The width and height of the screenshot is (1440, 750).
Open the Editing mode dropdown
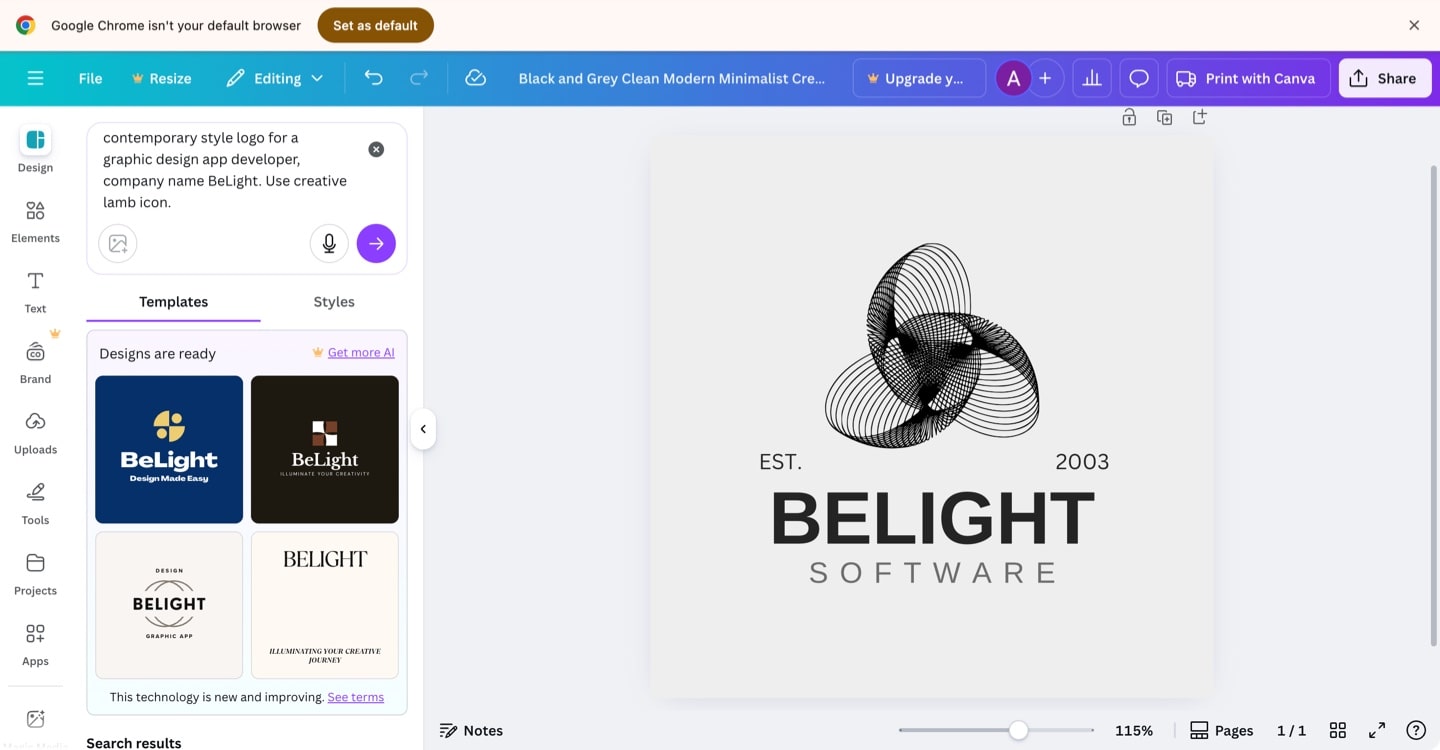(275, 77)
